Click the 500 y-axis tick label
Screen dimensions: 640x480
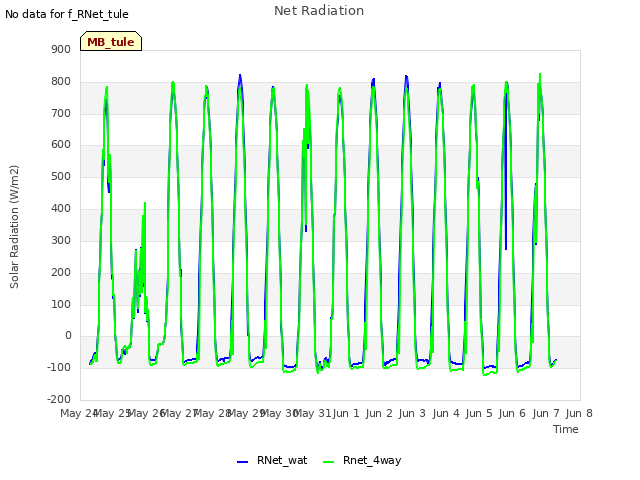61,177
